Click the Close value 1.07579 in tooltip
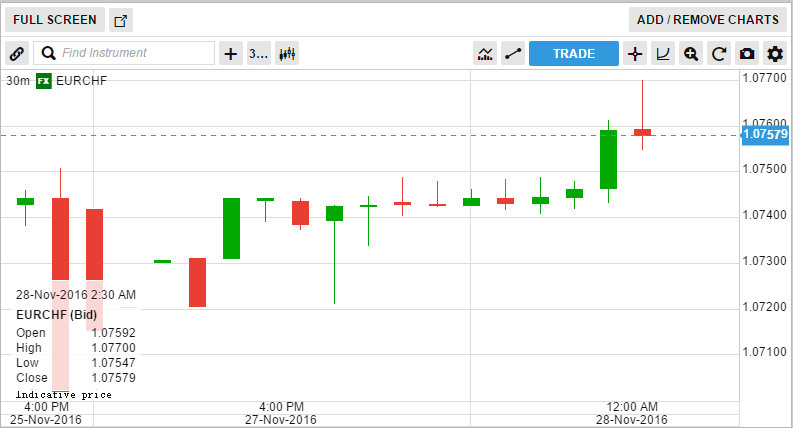The image size is (793, 428). [113, 378]
